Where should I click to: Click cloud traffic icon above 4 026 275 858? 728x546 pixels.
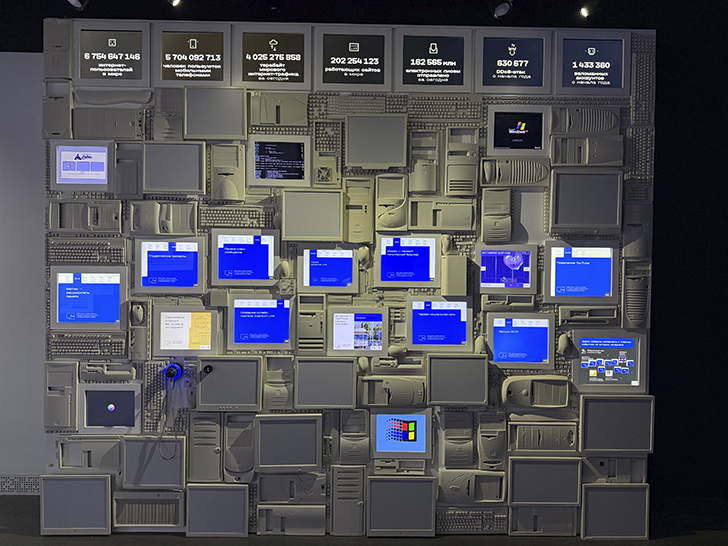click(x=273, y=45)
